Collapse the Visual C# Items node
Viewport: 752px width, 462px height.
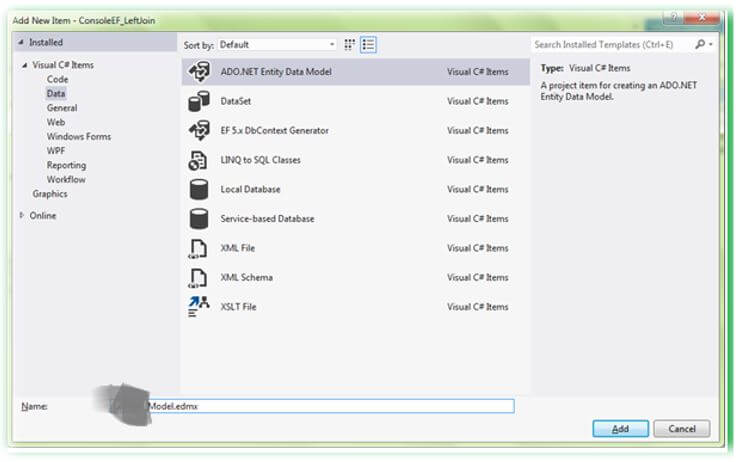click(x=24, y=65)
